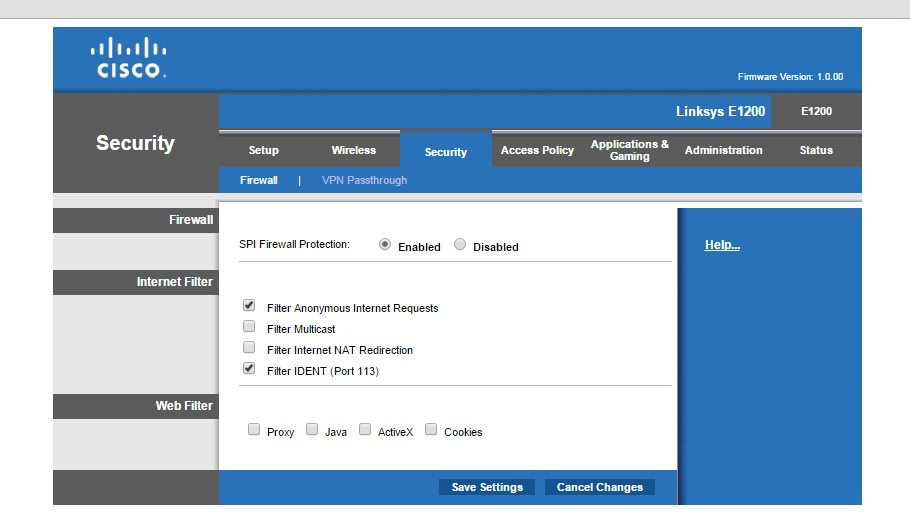910x531 pixels.
Task: Select the Security tab
Action: 446,151
